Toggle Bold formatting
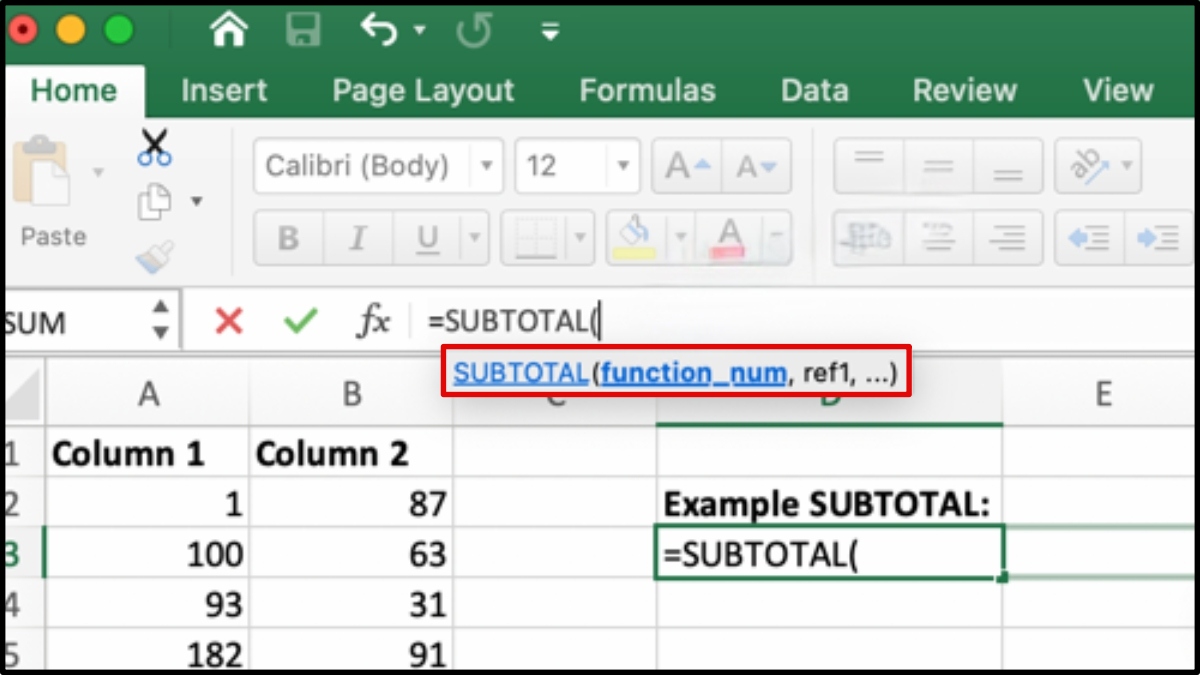The width and height of the screenshot is (1200, 675). 288,238
